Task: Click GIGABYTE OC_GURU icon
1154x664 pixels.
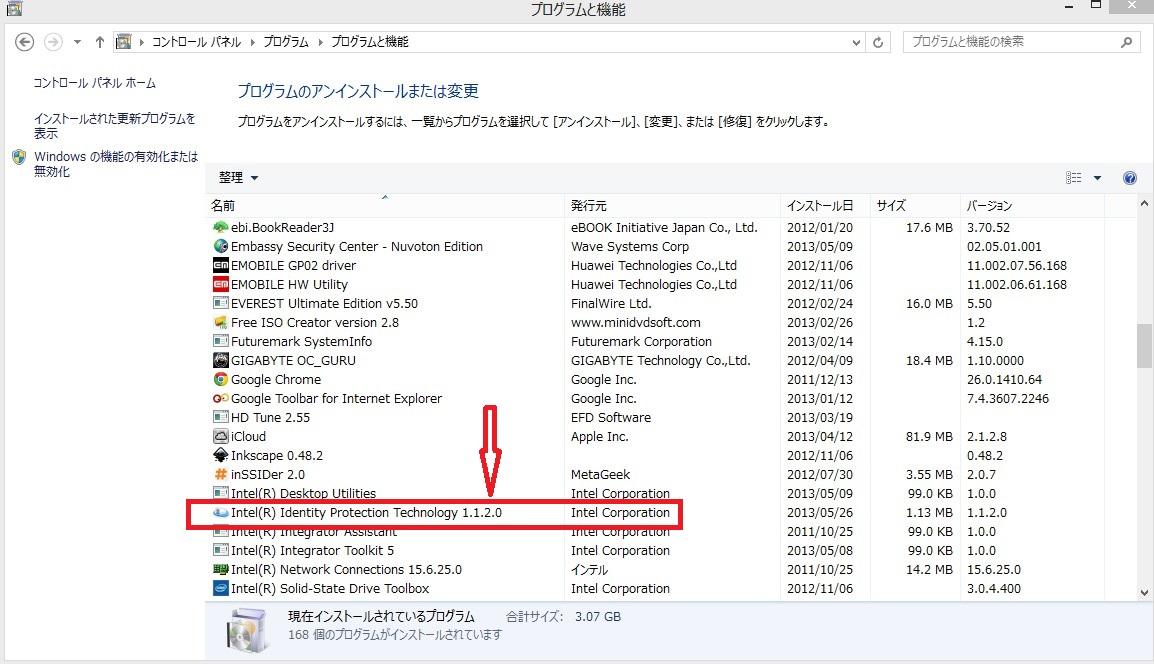Action: (220, 360)
